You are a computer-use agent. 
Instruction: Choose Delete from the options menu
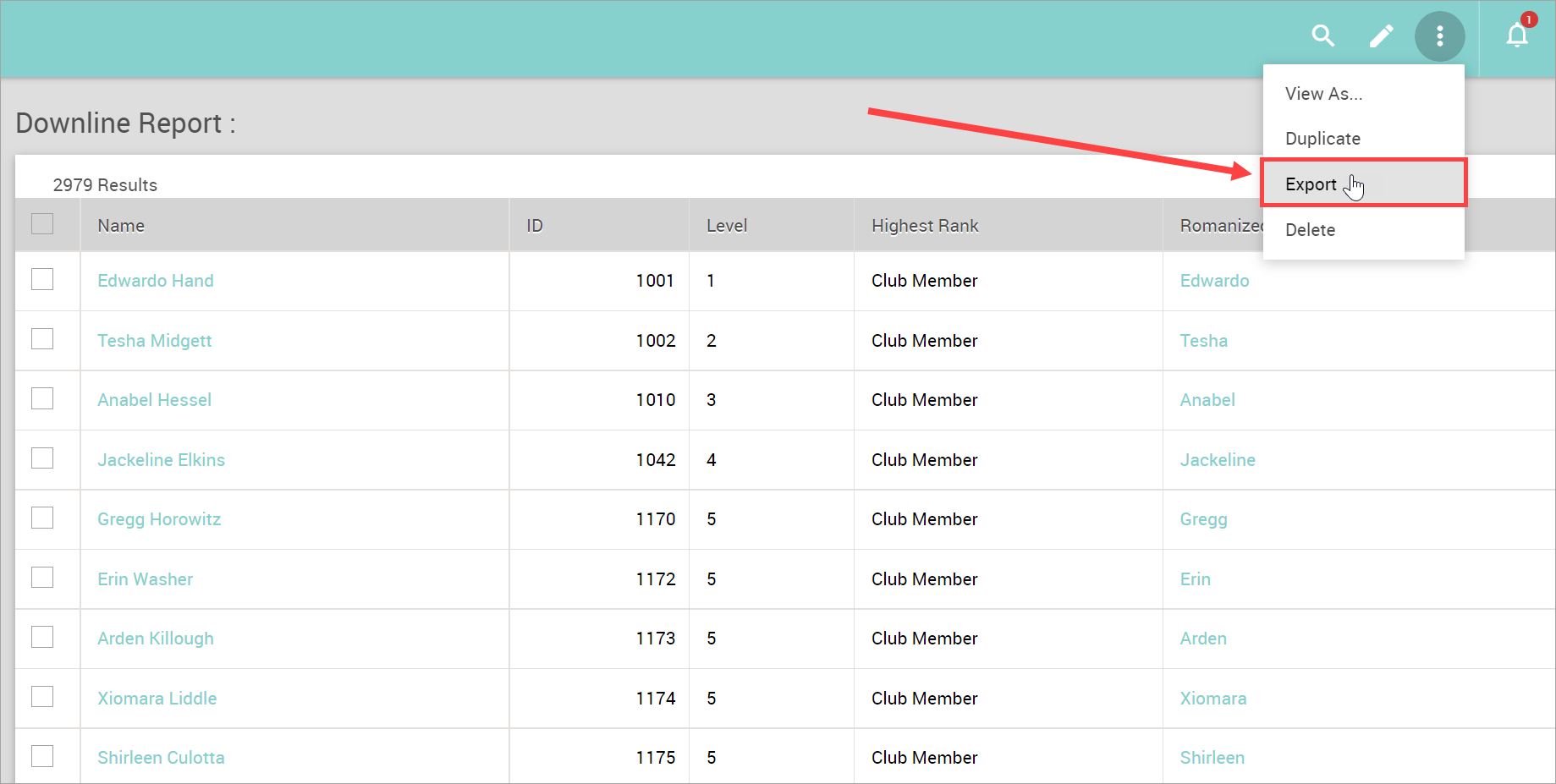[1363, 230]
